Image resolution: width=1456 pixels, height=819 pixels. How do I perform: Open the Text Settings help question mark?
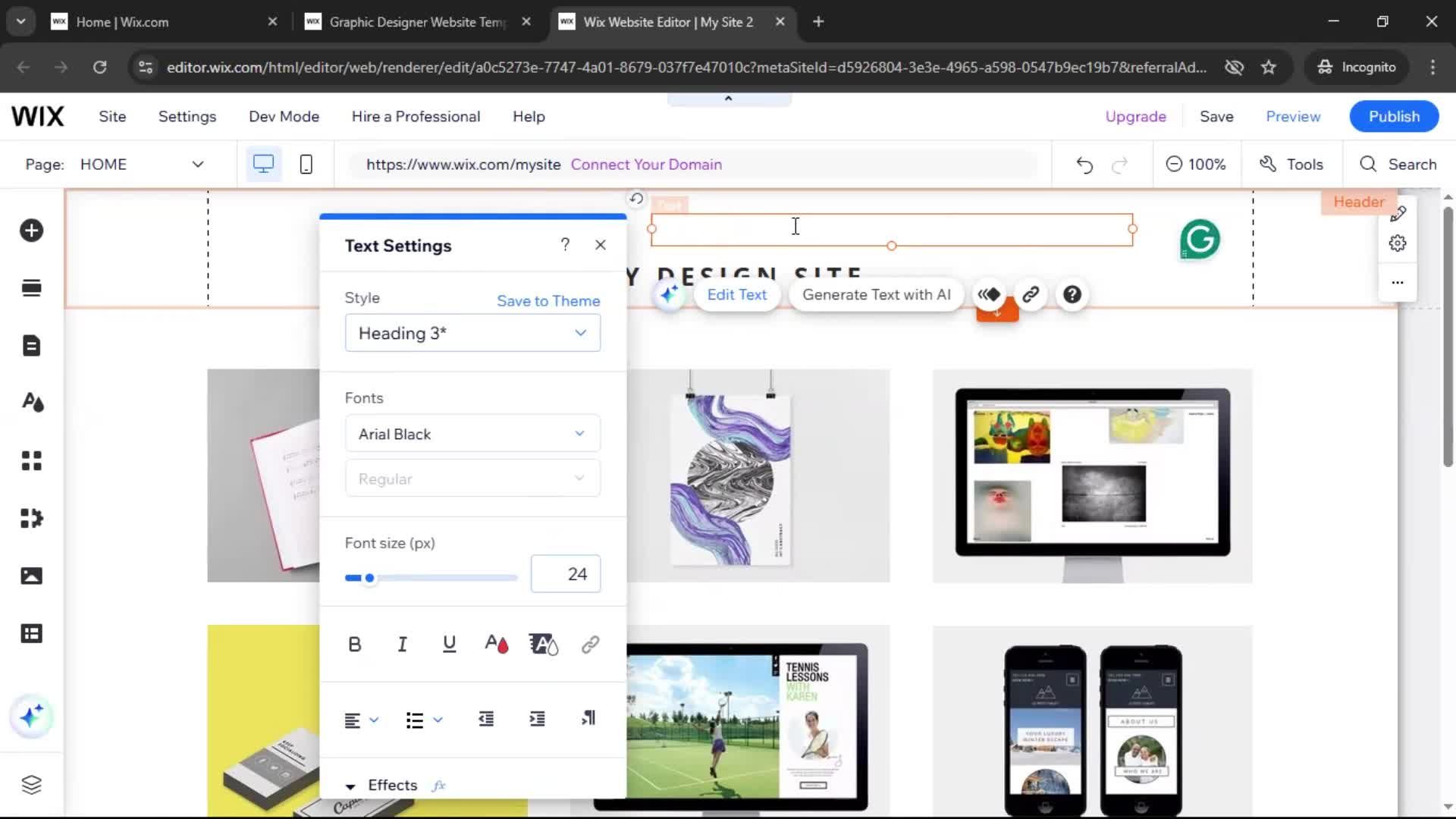565,244
